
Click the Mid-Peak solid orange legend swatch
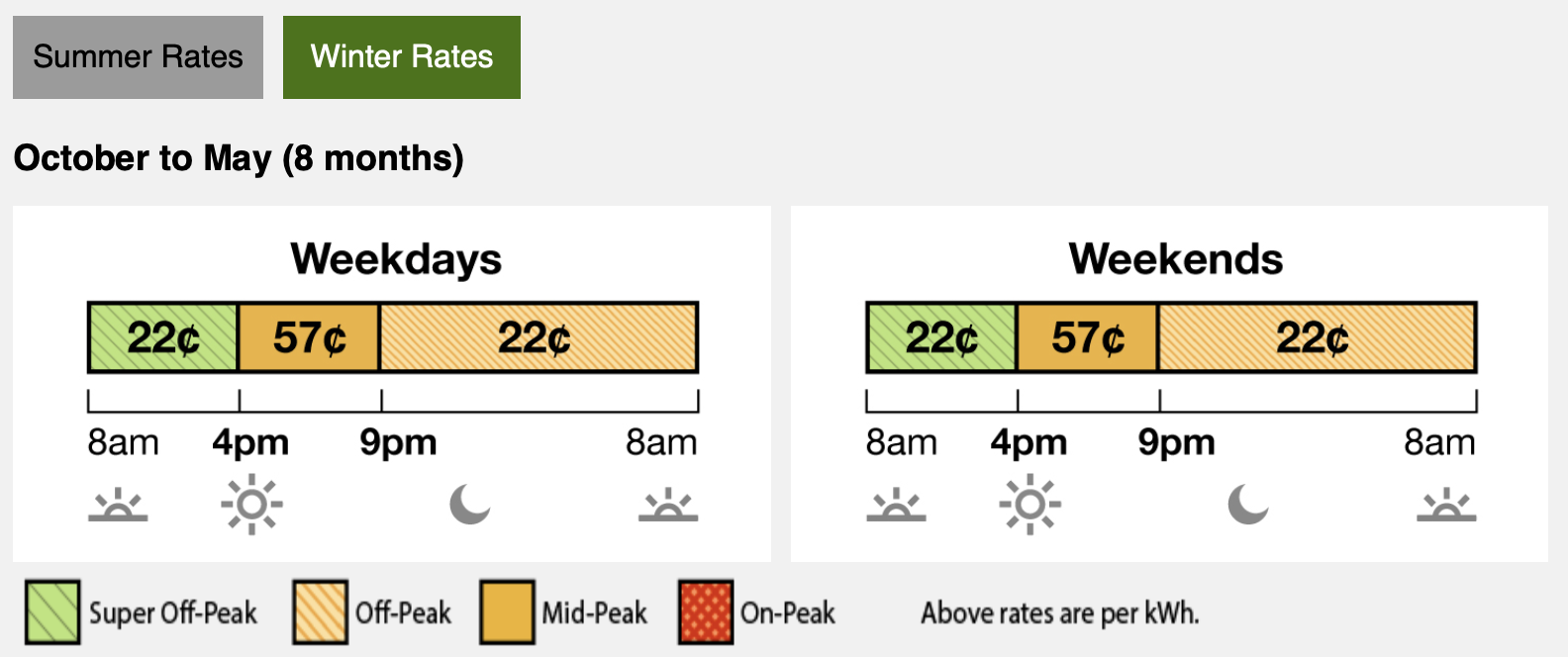point(507,612)
